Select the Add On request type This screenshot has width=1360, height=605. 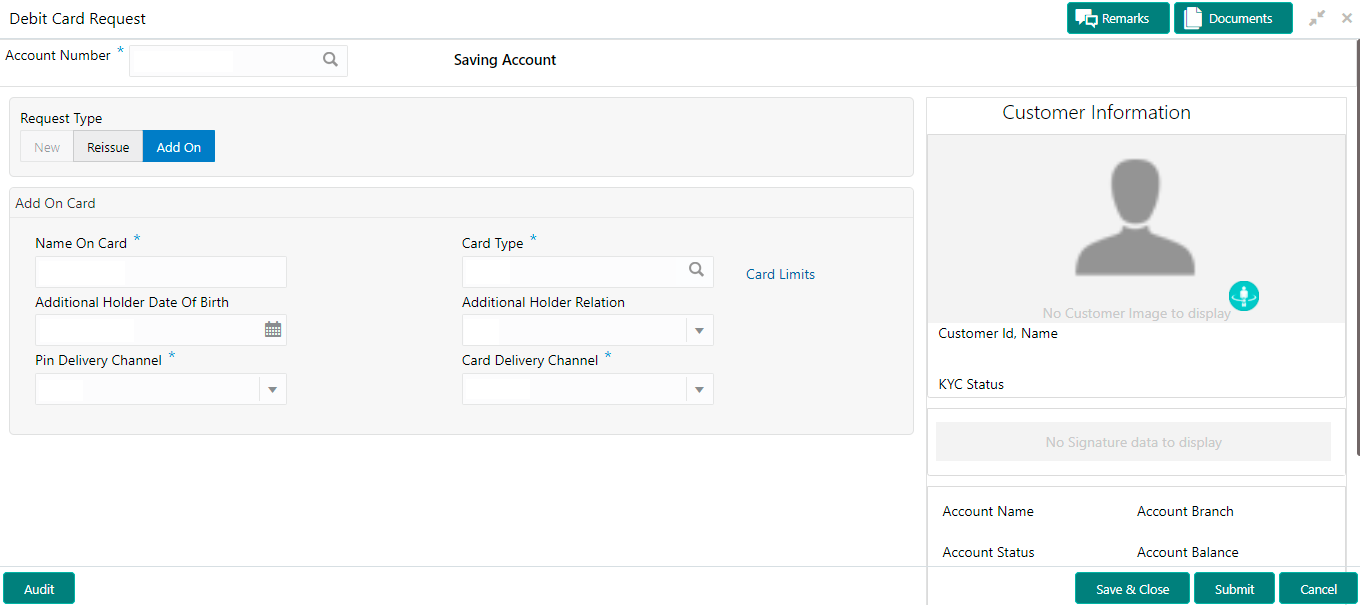point(179,147)
